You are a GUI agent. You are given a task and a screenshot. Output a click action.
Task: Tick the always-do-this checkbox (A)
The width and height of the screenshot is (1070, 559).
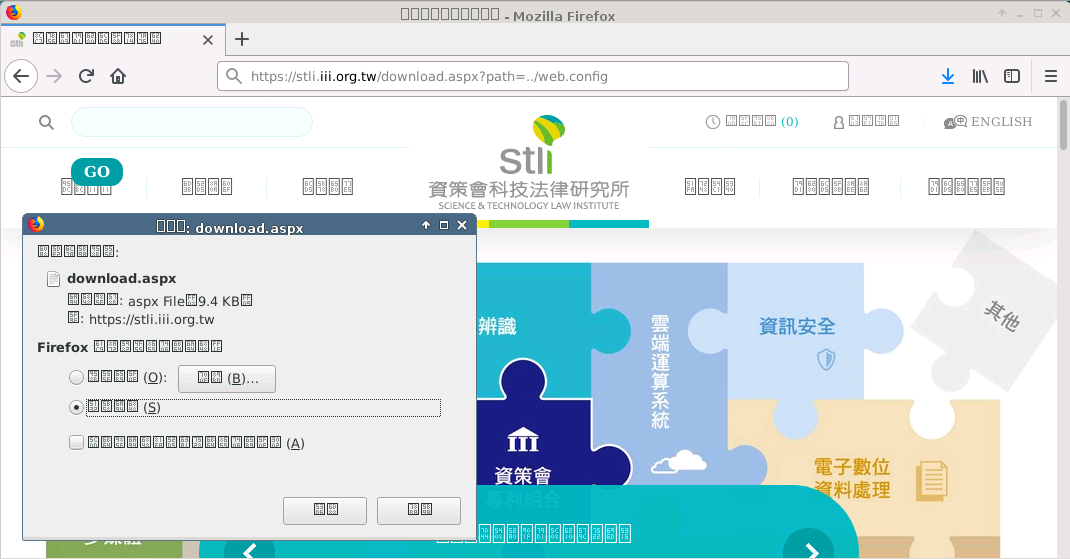[x=76, y=442]
